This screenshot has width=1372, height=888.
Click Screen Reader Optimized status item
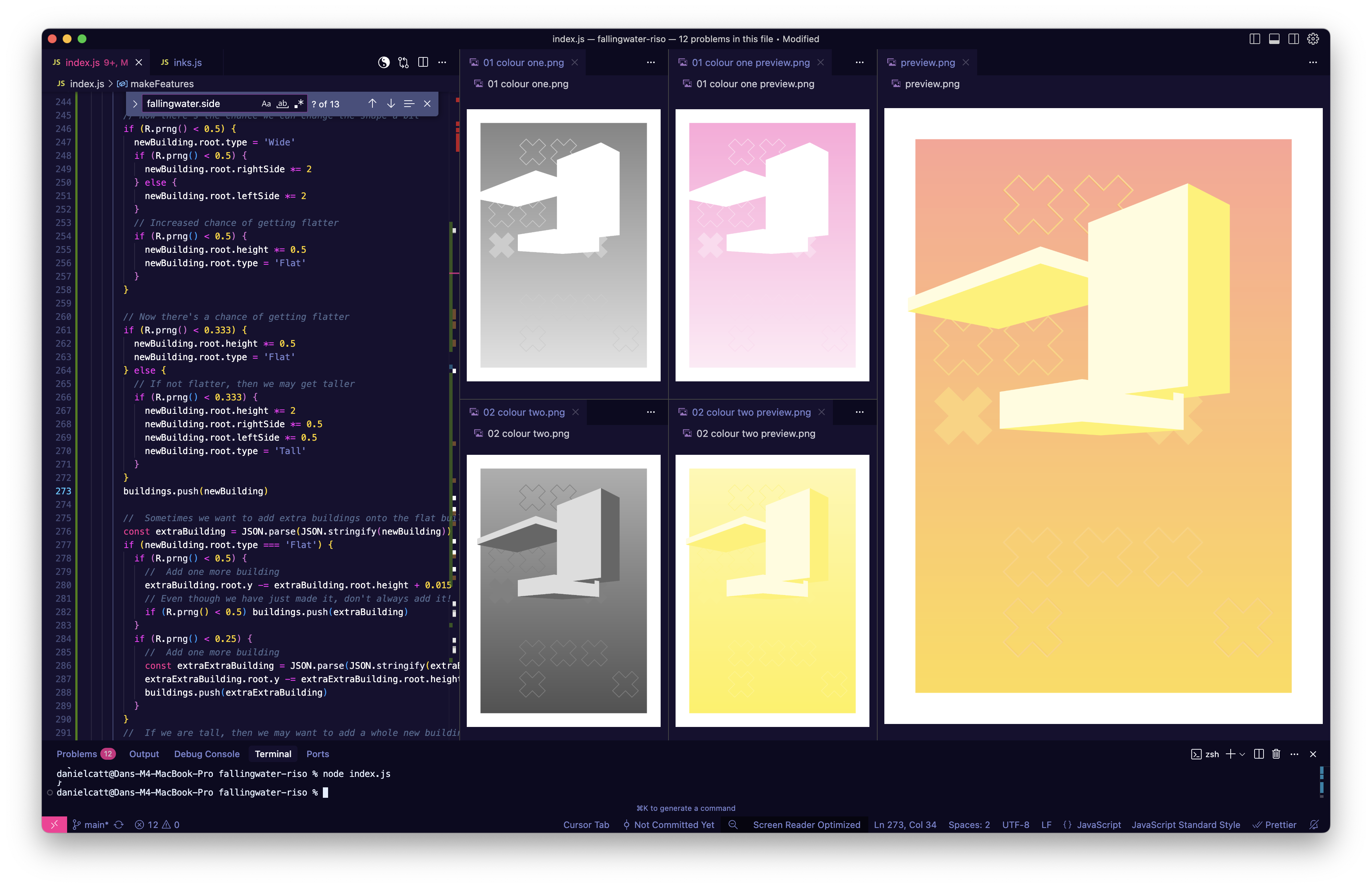click(x=806, y=825)
